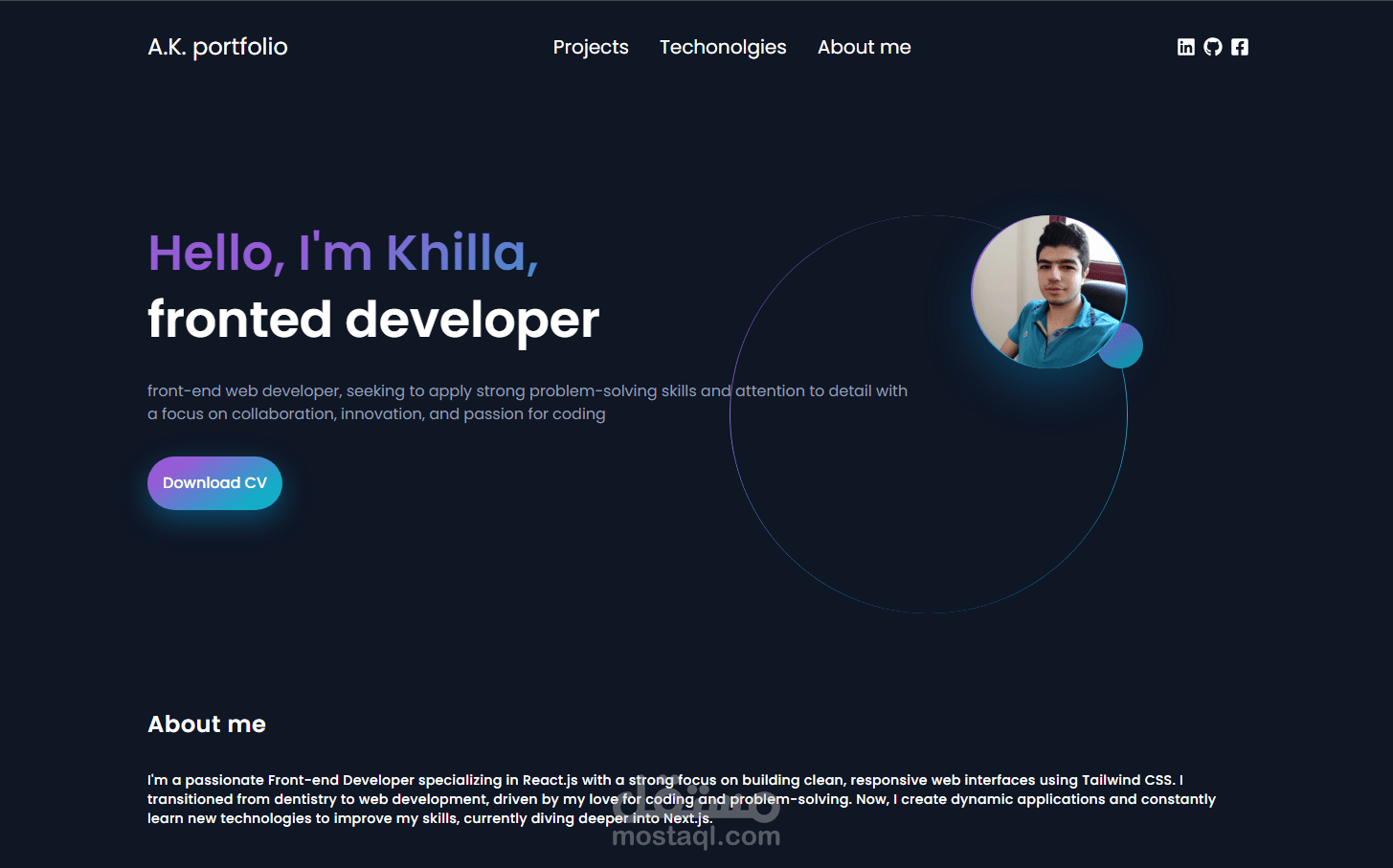
Task: Open the Projects navigation item
Action: (591, 47)
